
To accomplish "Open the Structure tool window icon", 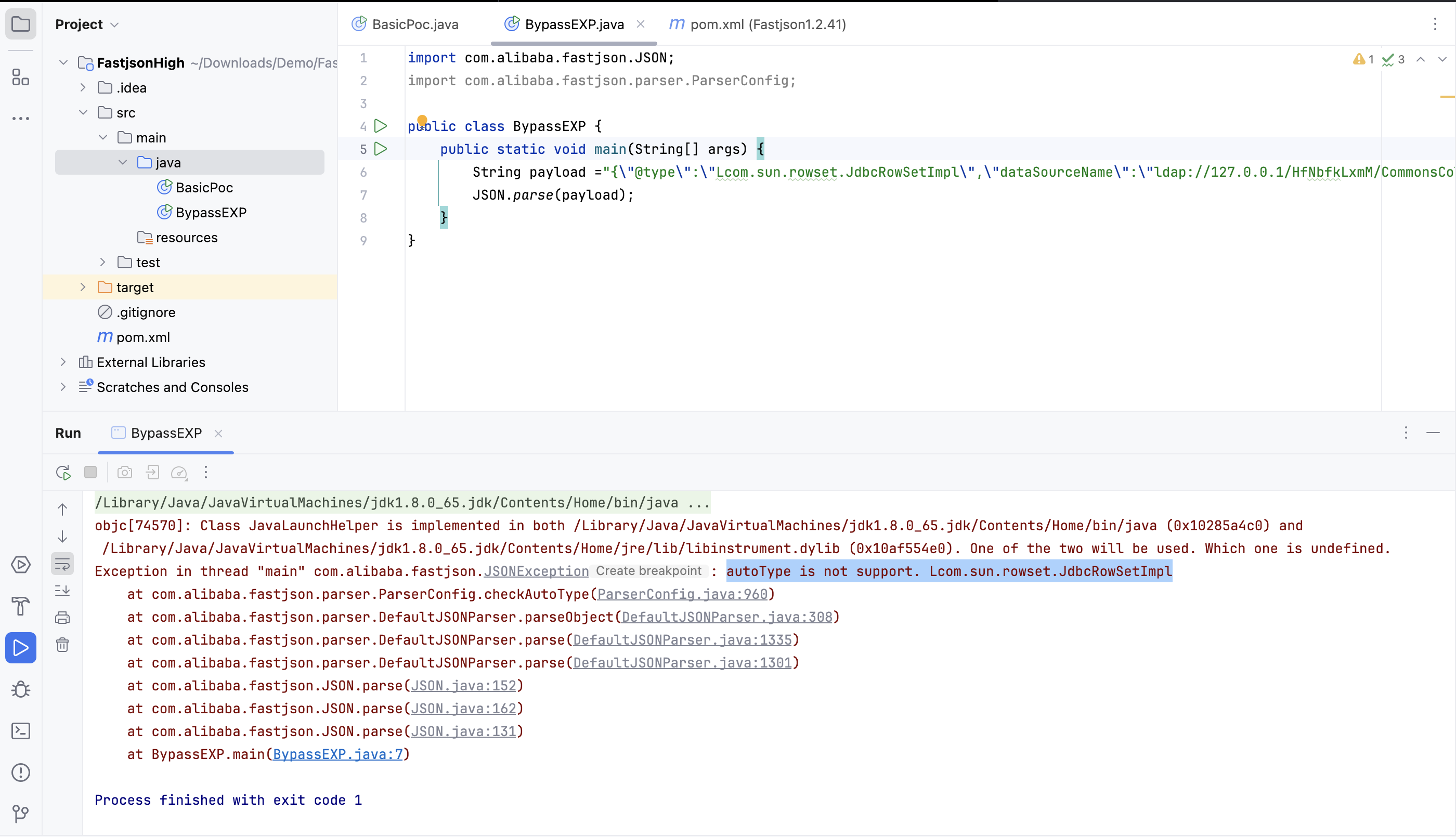I will point(21,77).
